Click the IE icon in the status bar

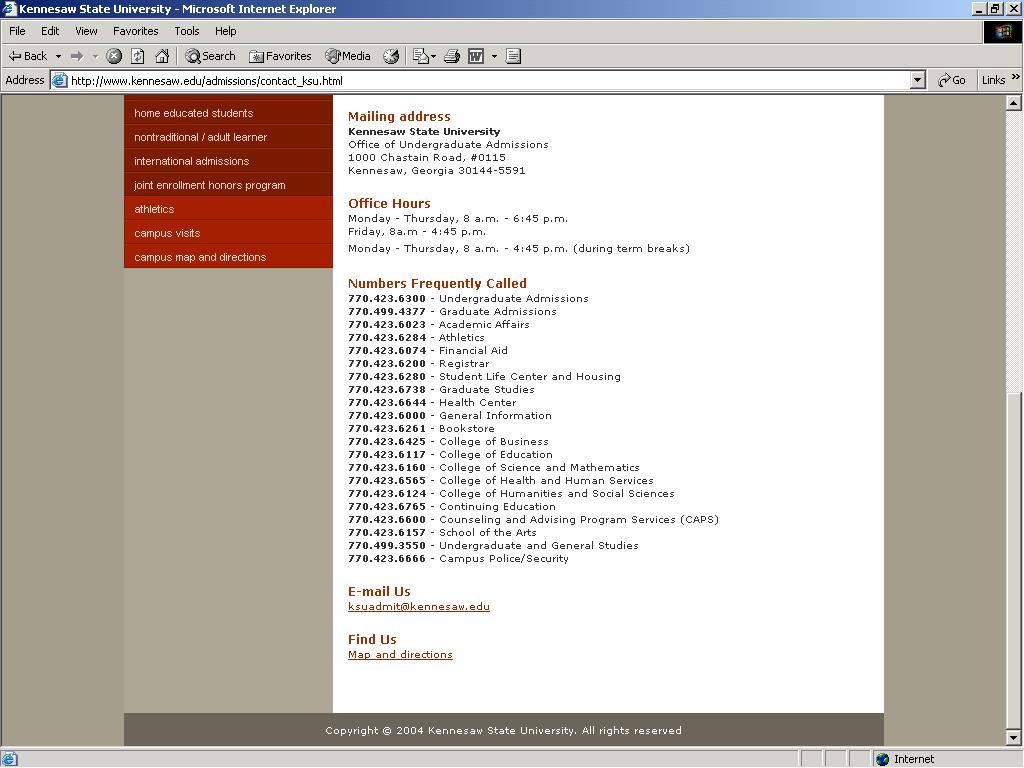(9, 759)
